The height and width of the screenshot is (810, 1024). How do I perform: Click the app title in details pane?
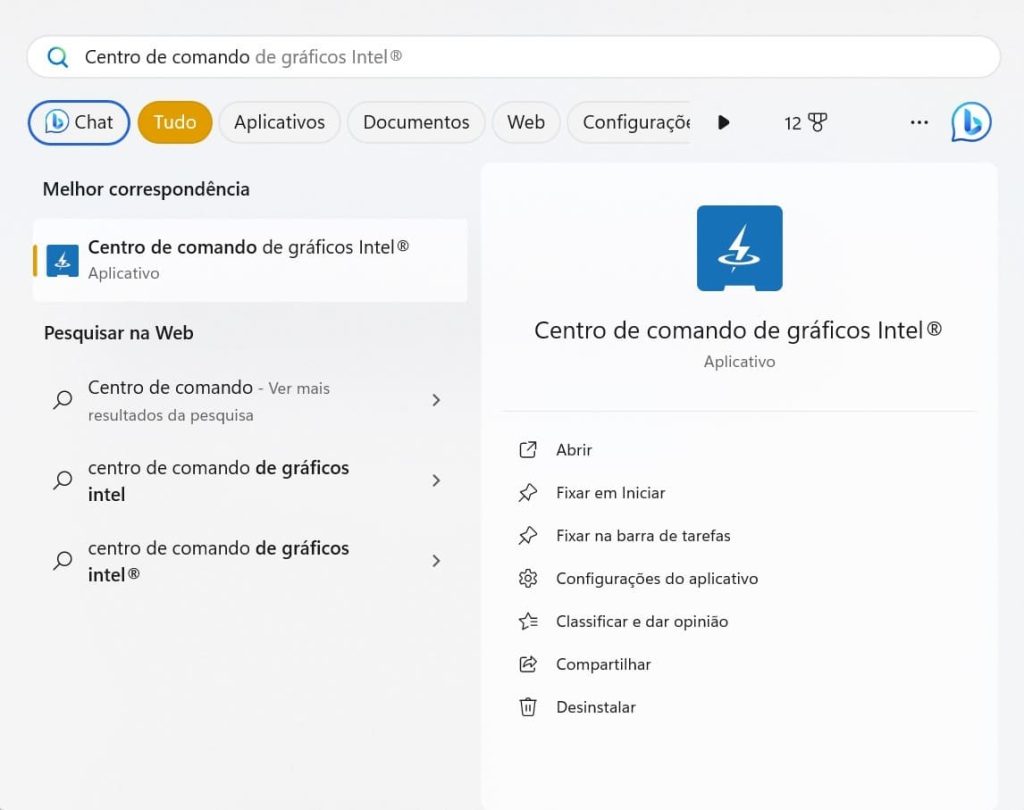738,331
